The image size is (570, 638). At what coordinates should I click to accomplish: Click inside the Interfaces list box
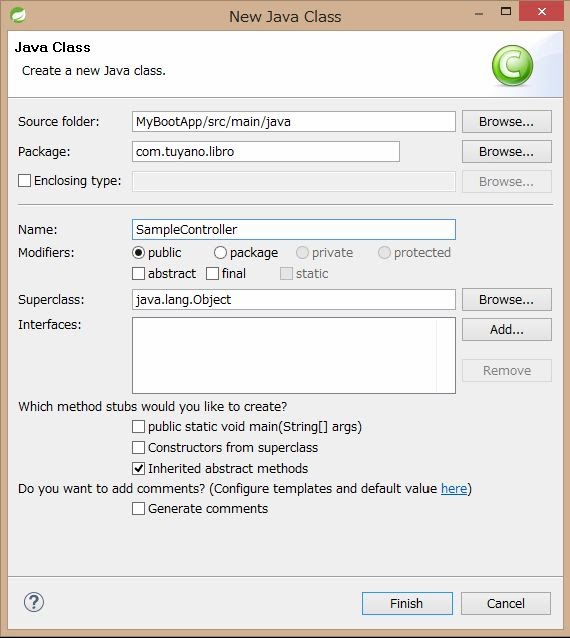tap(294, 356)
